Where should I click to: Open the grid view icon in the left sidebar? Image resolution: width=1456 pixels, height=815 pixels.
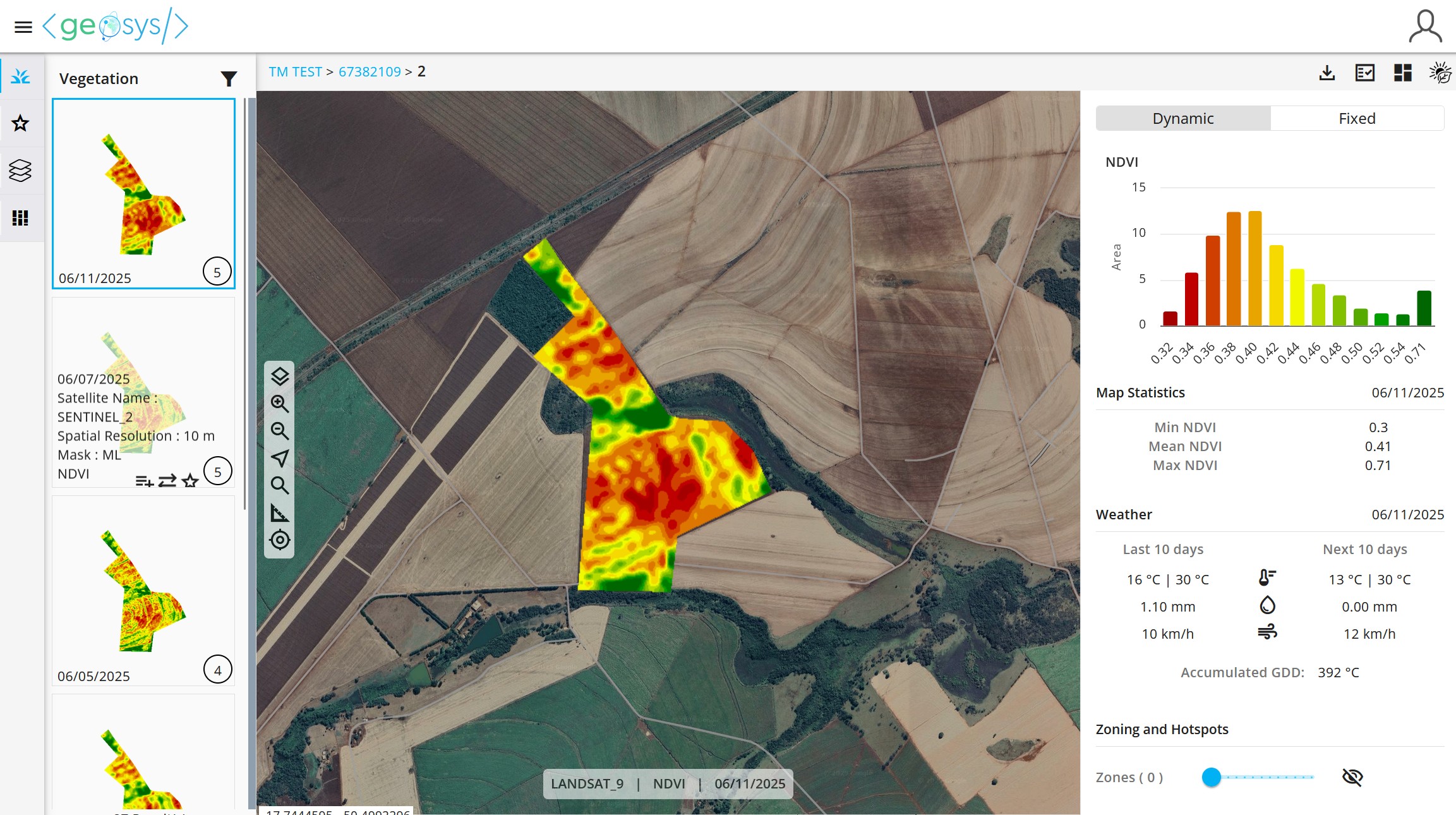pos(21,217)
